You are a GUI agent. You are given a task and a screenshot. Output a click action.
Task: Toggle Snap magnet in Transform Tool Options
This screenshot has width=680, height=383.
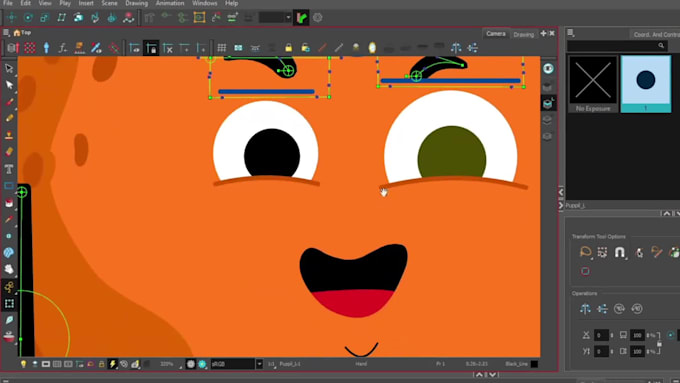point(620,252)
